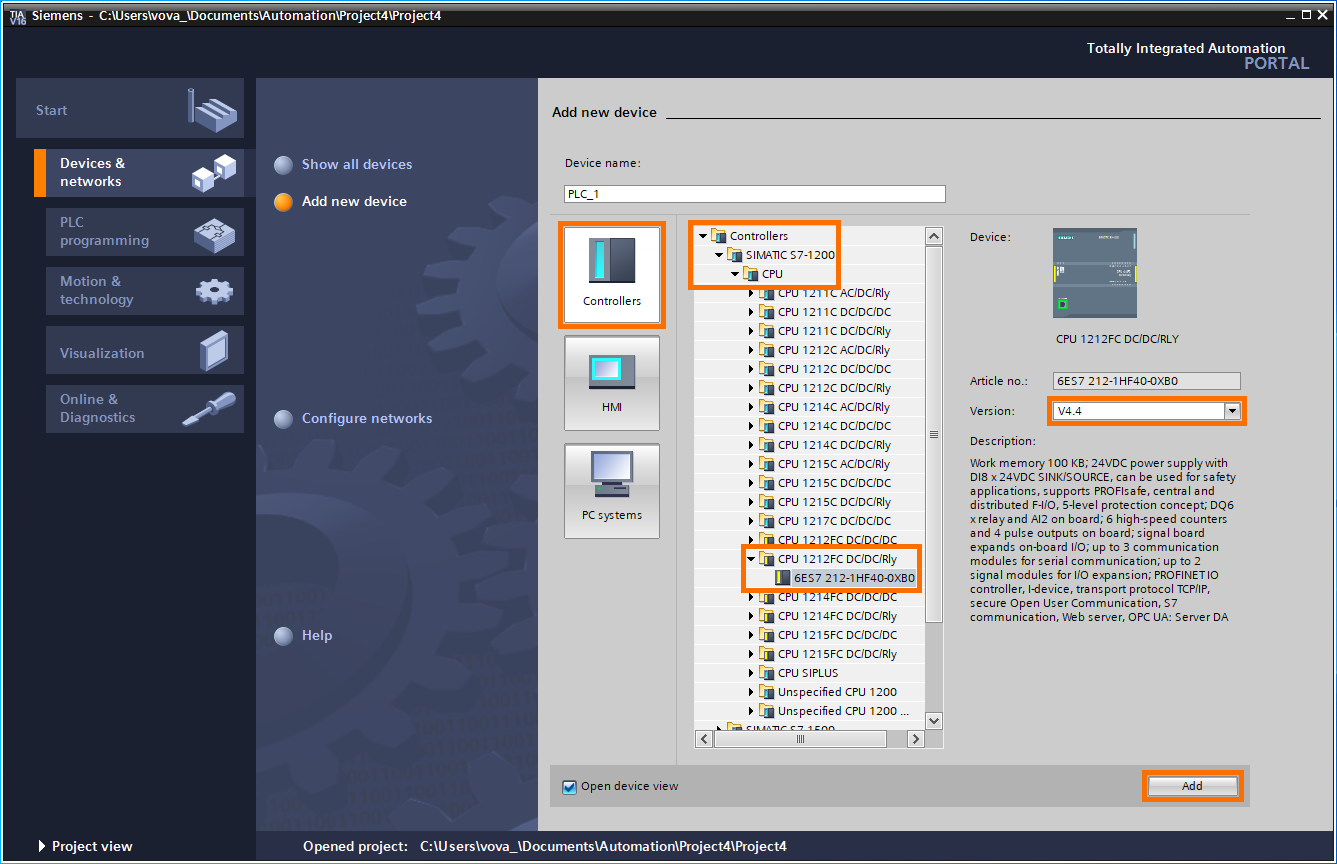Click PLC programming block icon

214,234
